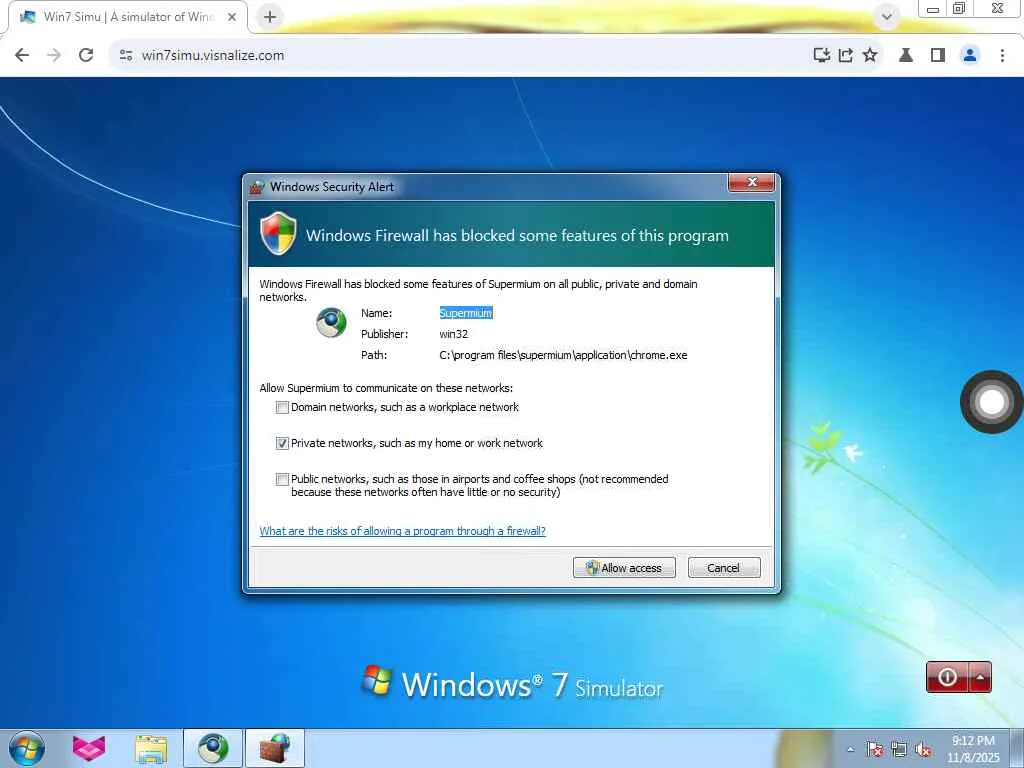
Task: Click the network tray icon
Action: click(899, 749)
